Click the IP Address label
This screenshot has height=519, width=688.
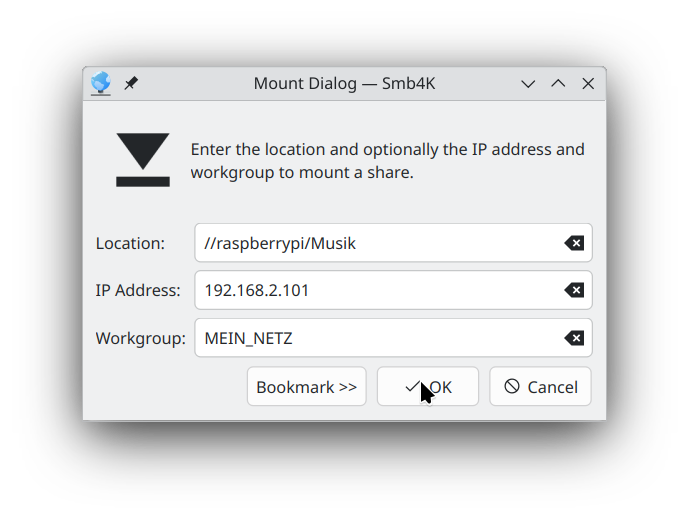point(138,291)
